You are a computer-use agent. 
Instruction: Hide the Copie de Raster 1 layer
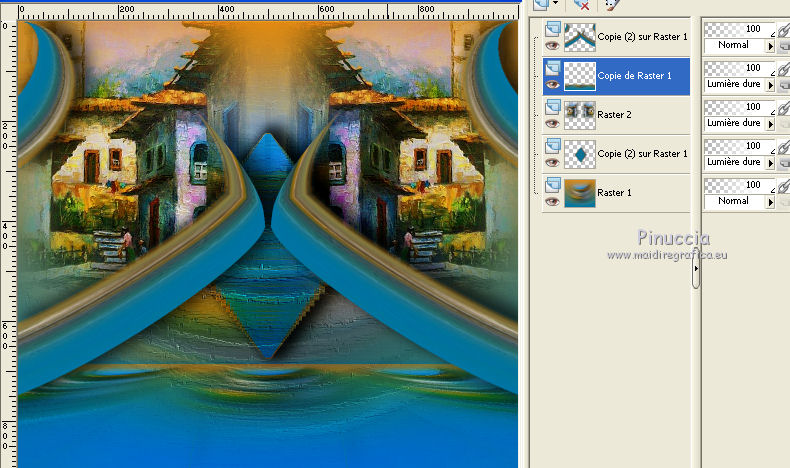coord(553,84)
